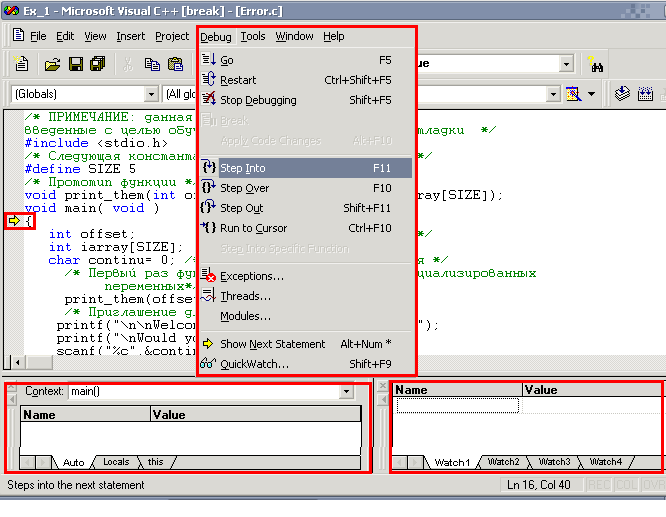Click the Cut scissors icon
Image resolution: width=666 pixels, height=517 pixels.
[x=127, y=64]
